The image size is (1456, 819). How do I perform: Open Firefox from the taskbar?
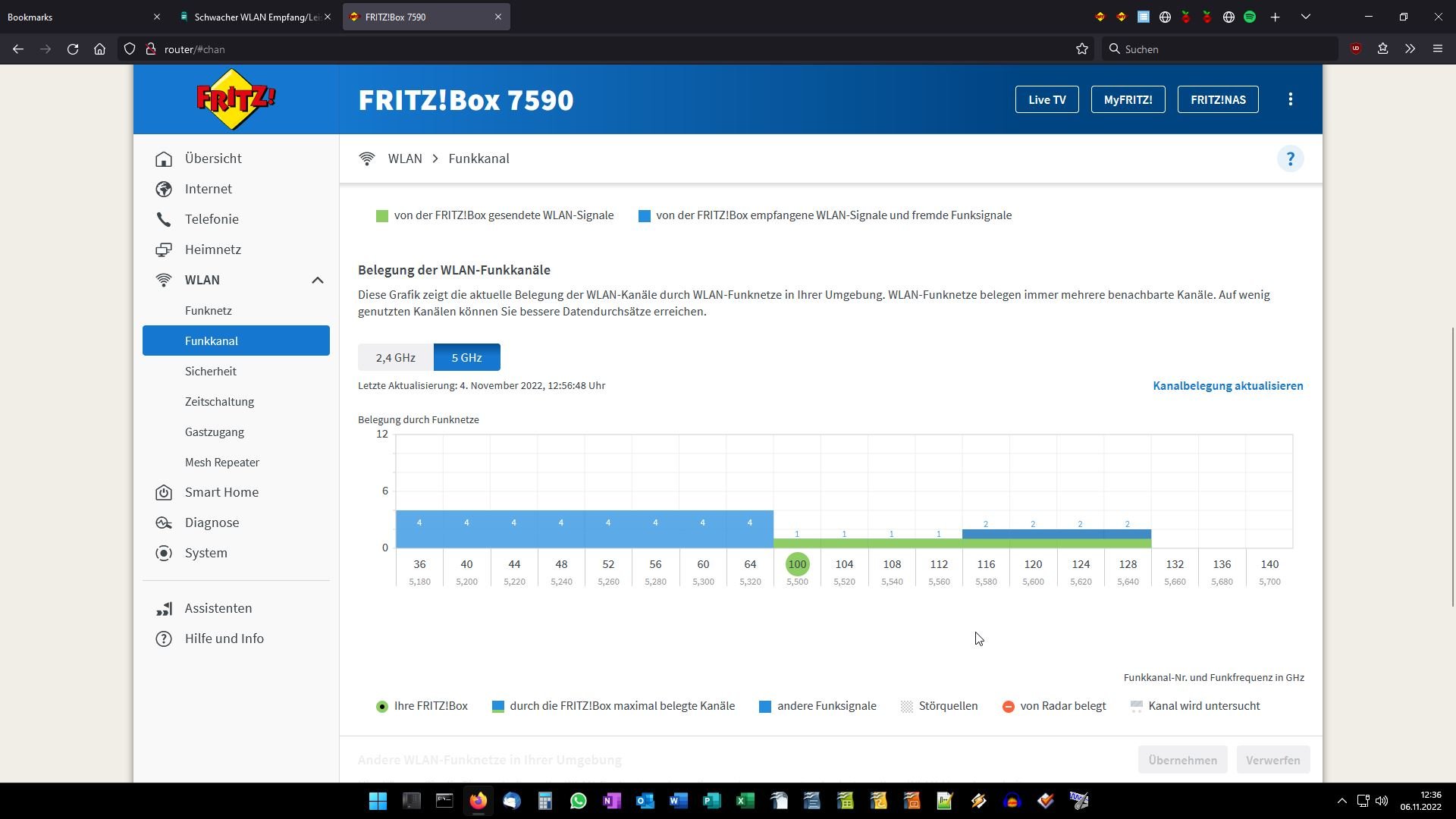pyautogui.click(x=478, y=801)
